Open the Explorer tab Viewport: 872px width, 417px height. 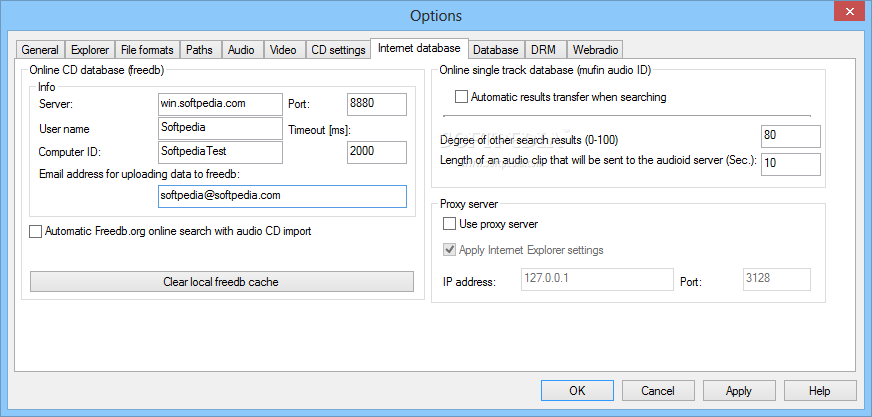(90, 50)
